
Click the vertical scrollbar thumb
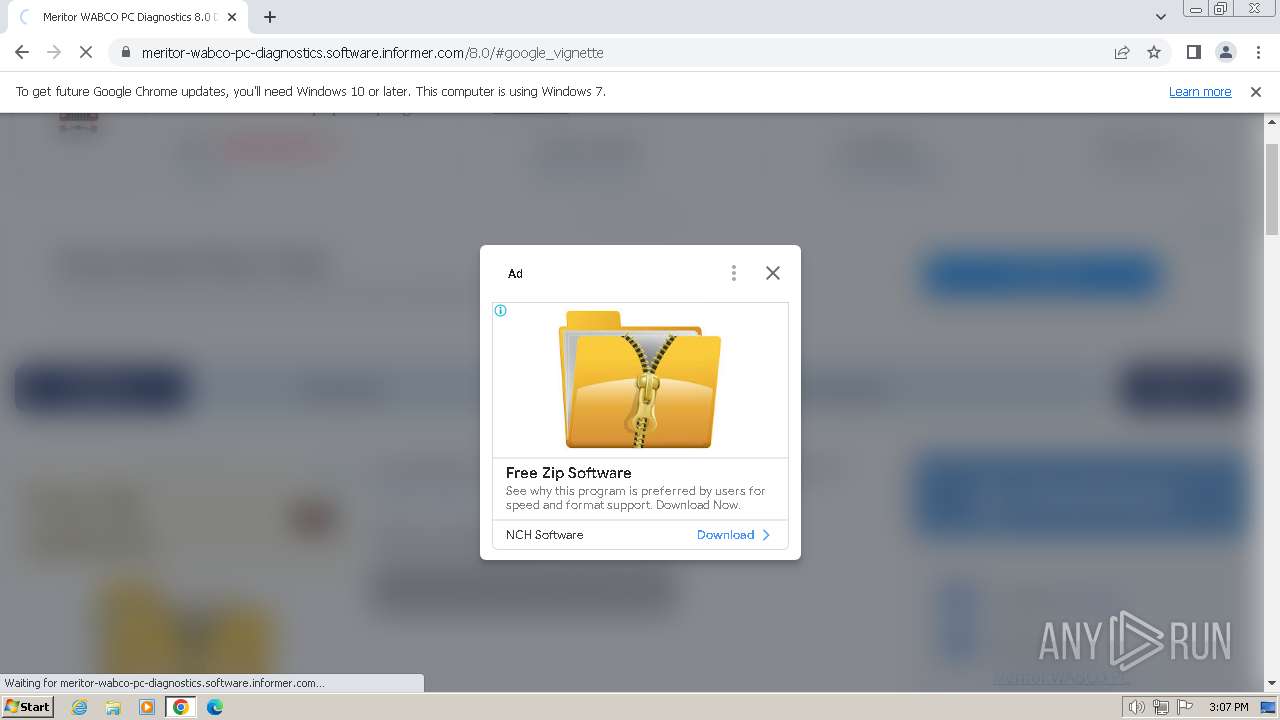pos(1272,190)
